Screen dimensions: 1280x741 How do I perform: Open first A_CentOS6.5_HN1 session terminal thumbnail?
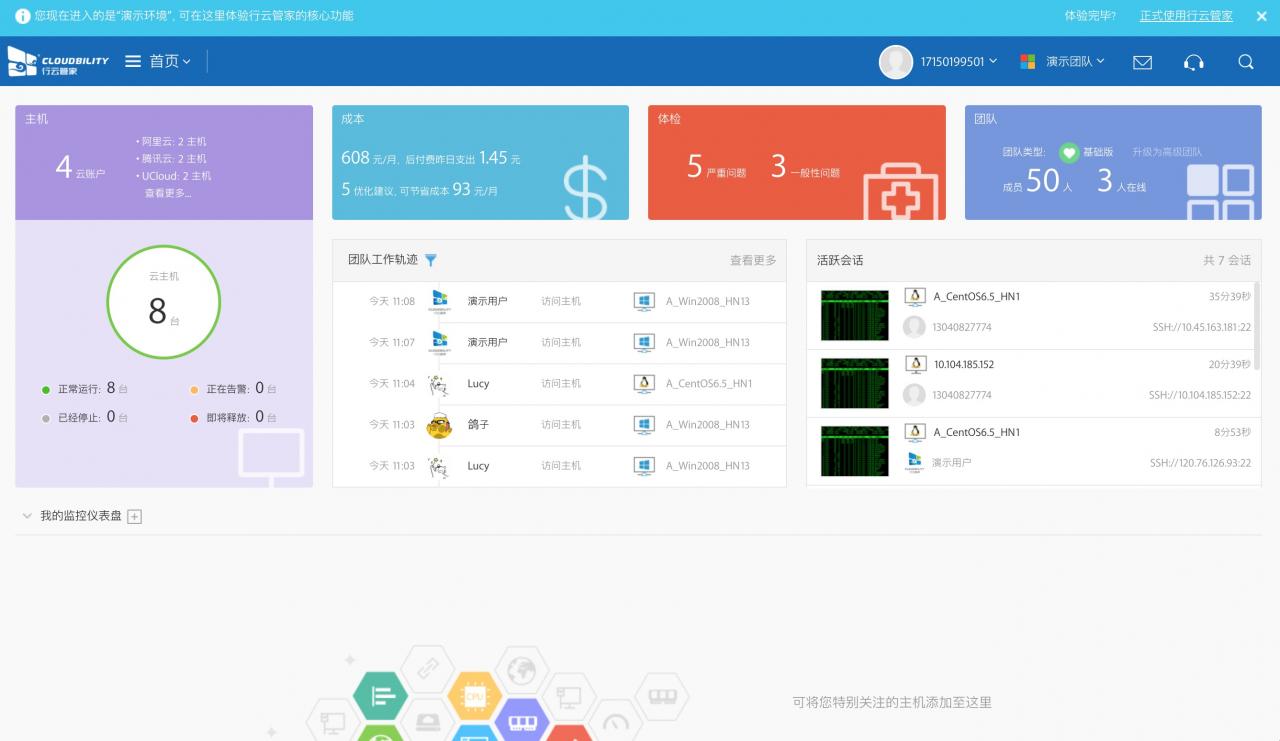pos(854,315)
